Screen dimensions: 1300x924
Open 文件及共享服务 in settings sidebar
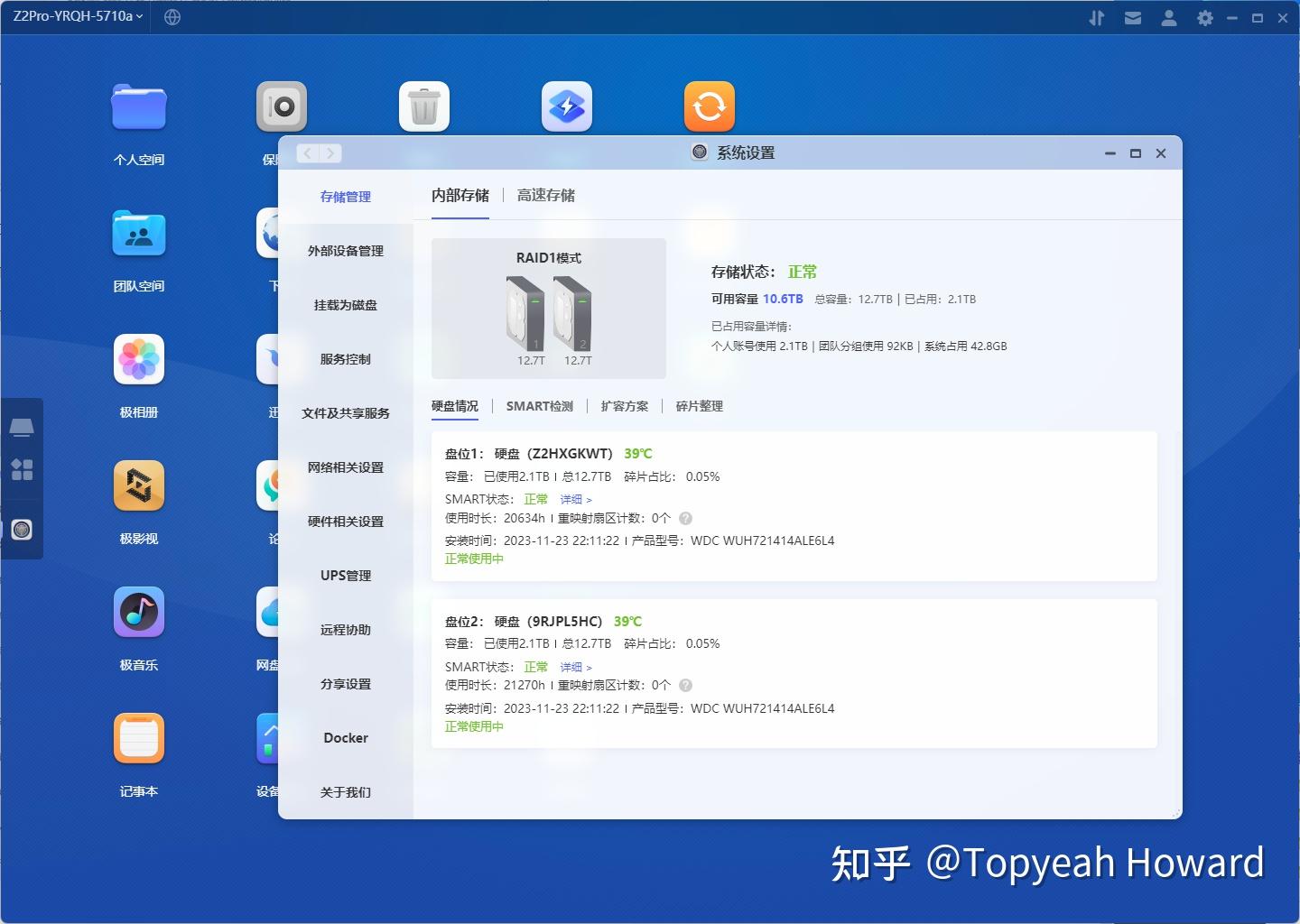click(x=346, y=413)
